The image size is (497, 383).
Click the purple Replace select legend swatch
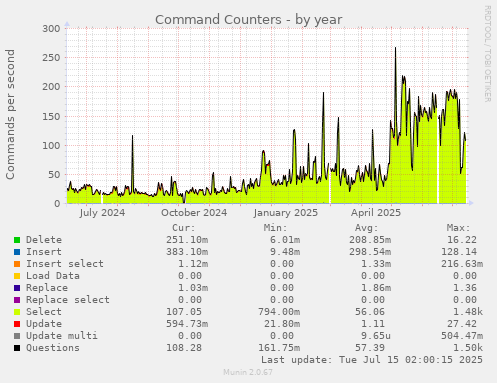click(x=17, y=300)
